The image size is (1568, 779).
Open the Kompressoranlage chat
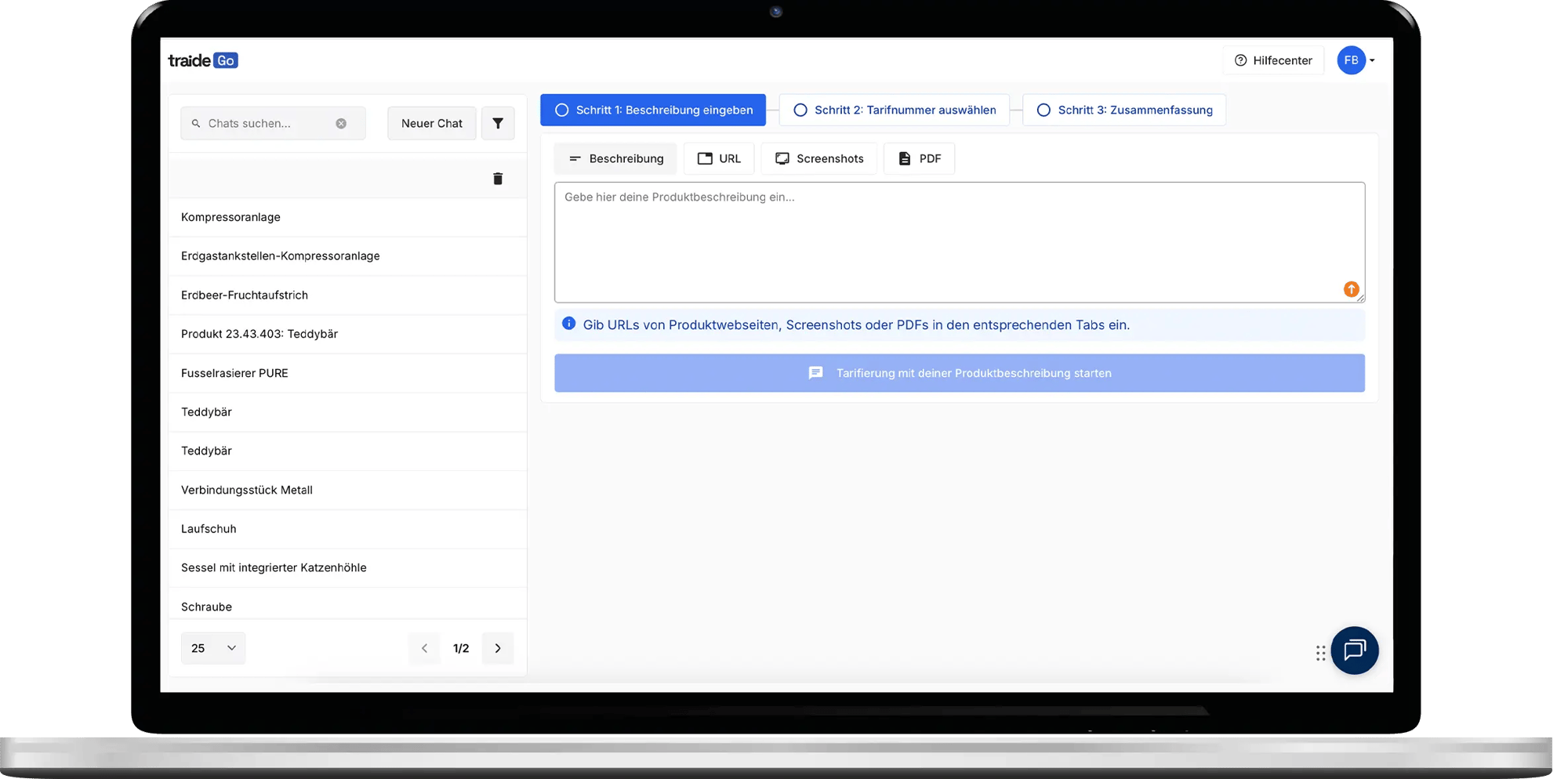pos(347,217)
